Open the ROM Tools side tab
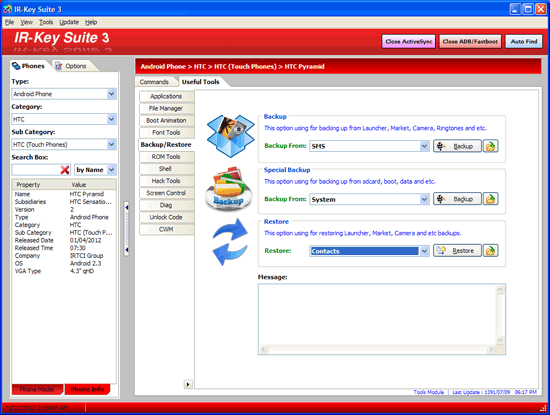 point(166,157)
